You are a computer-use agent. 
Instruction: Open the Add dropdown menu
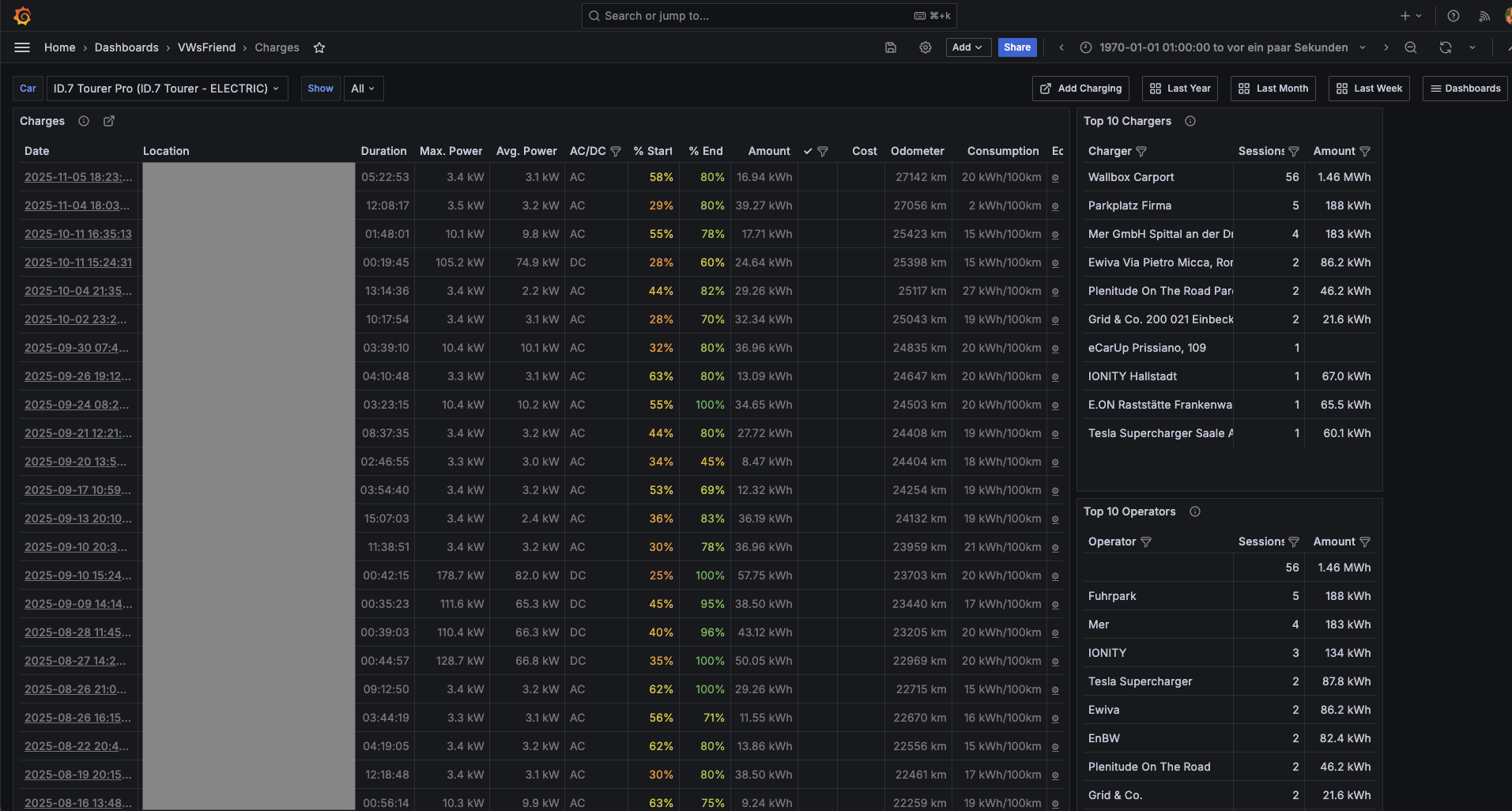[x=967, y=47]
